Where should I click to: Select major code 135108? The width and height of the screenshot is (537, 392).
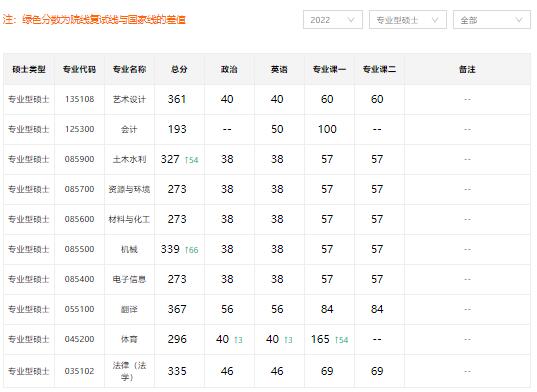point(79,99)
